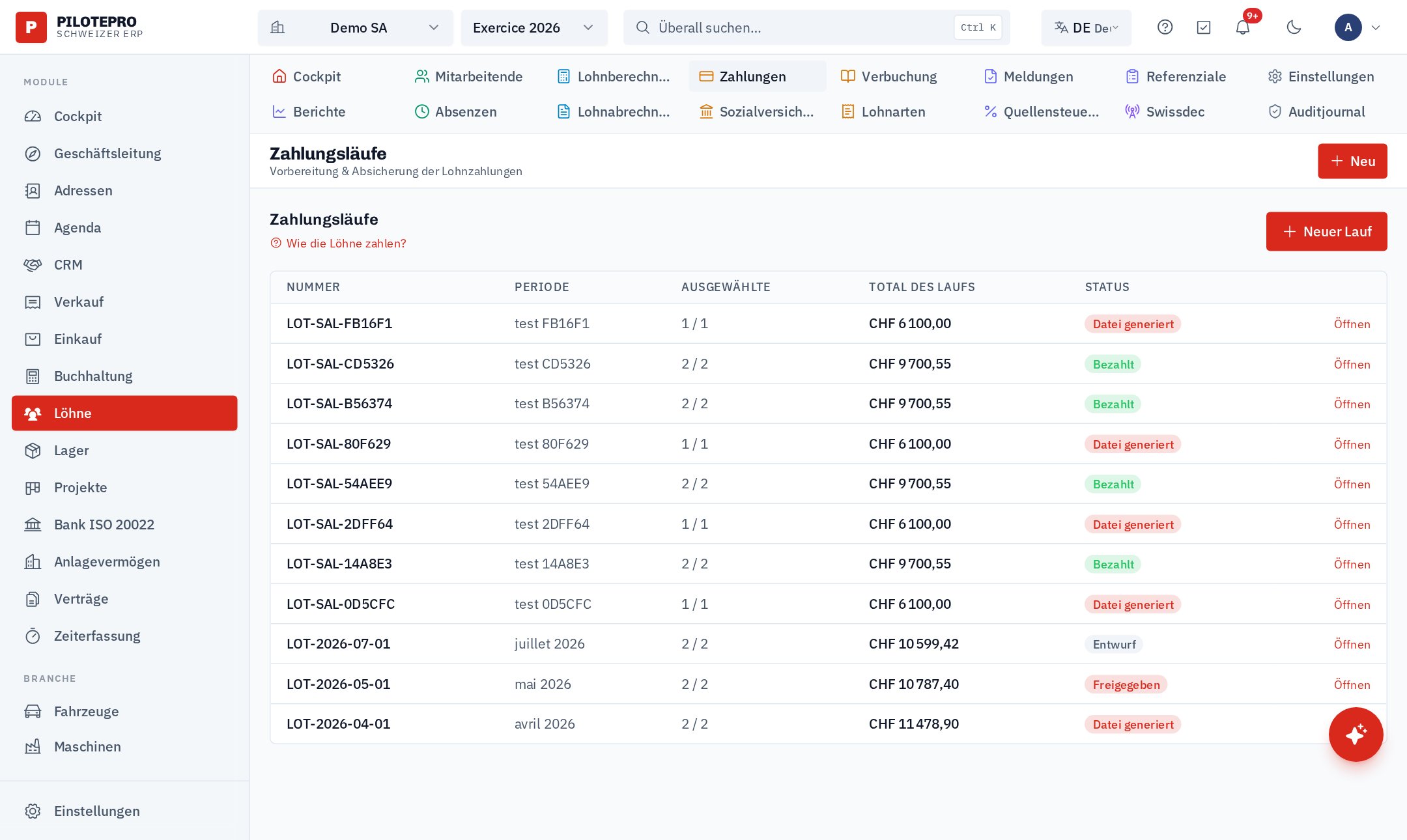The height and width of the screenshot is (840, 1407).
Task: Open Verkauf module in sidebar
Action: tap(124, 301)
